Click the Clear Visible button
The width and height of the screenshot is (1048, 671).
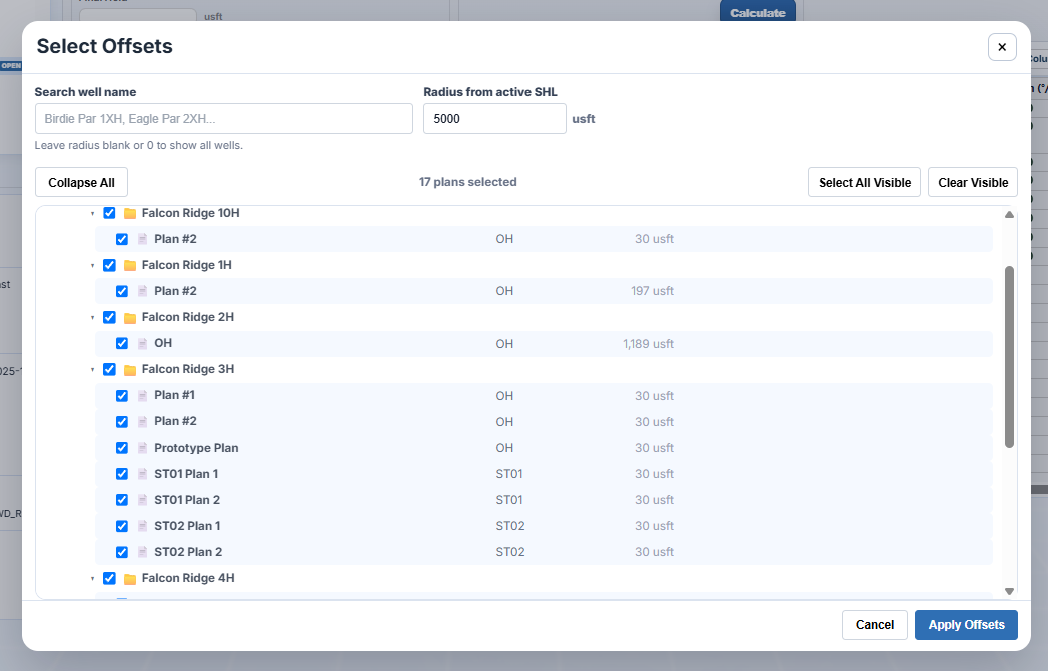(x=973, y=182)
